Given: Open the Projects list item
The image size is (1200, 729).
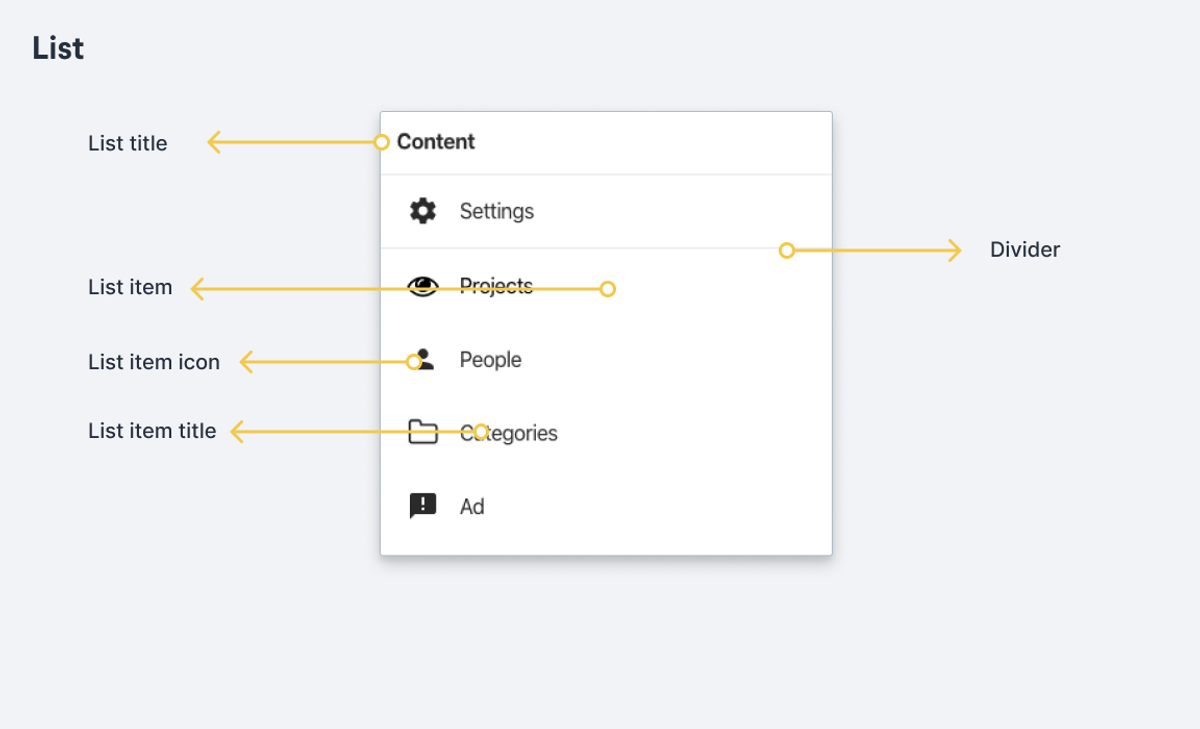Looking at the screenshot, I should [495, 285].
